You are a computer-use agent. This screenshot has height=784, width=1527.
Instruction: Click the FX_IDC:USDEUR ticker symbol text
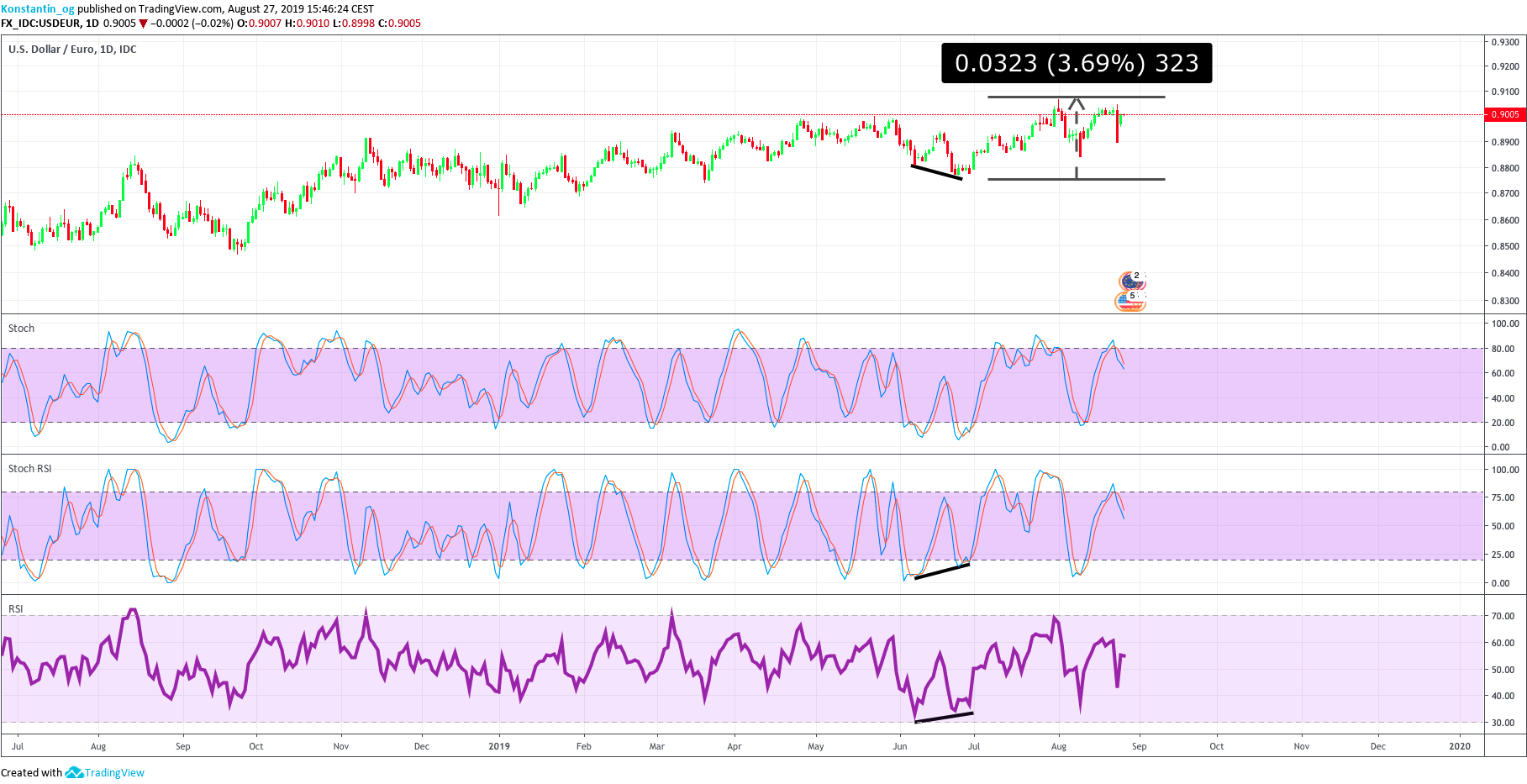tap(40, 24)
